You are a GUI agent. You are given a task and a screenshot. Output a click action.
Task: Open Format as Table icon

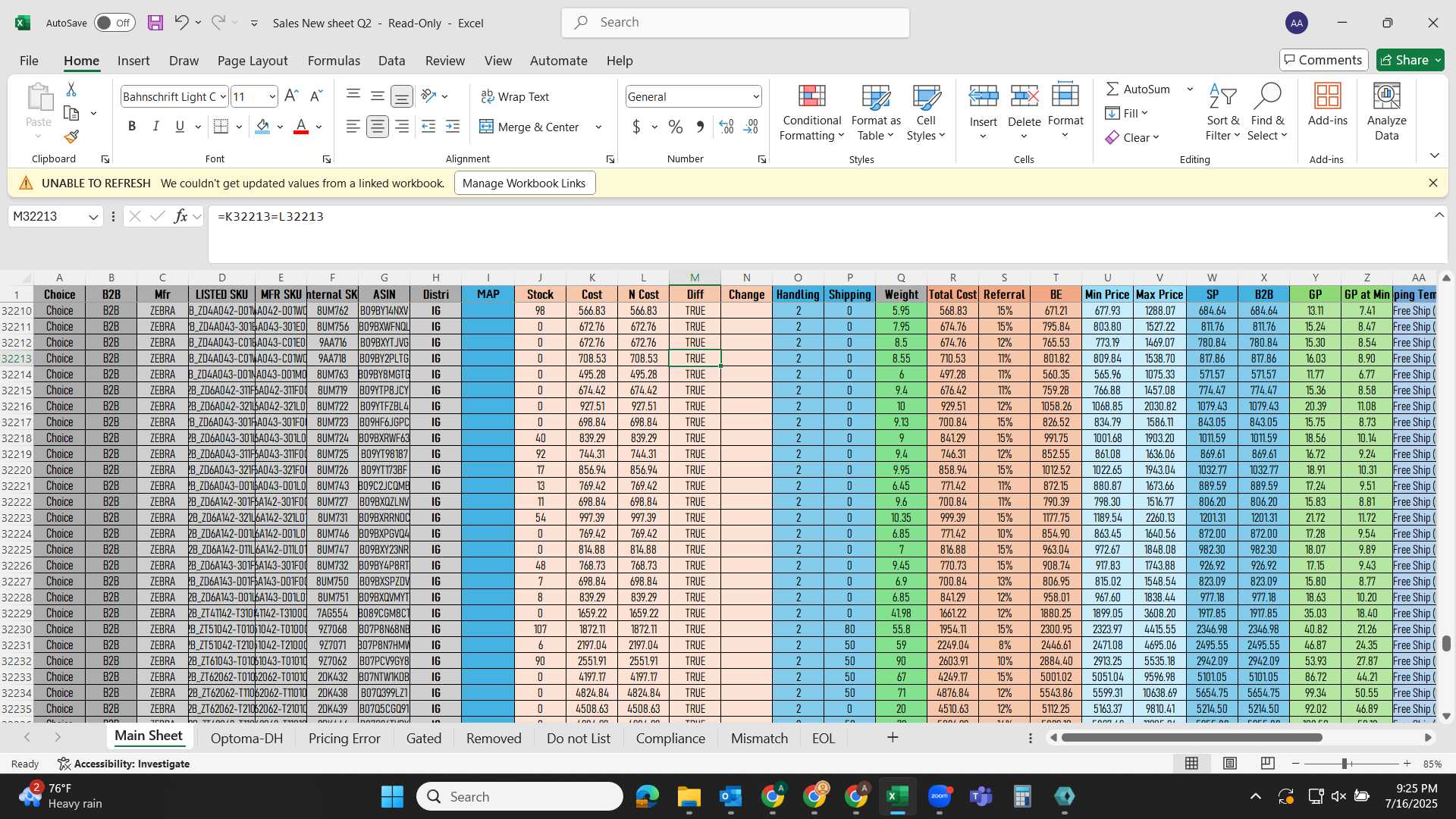click(876, 96)
